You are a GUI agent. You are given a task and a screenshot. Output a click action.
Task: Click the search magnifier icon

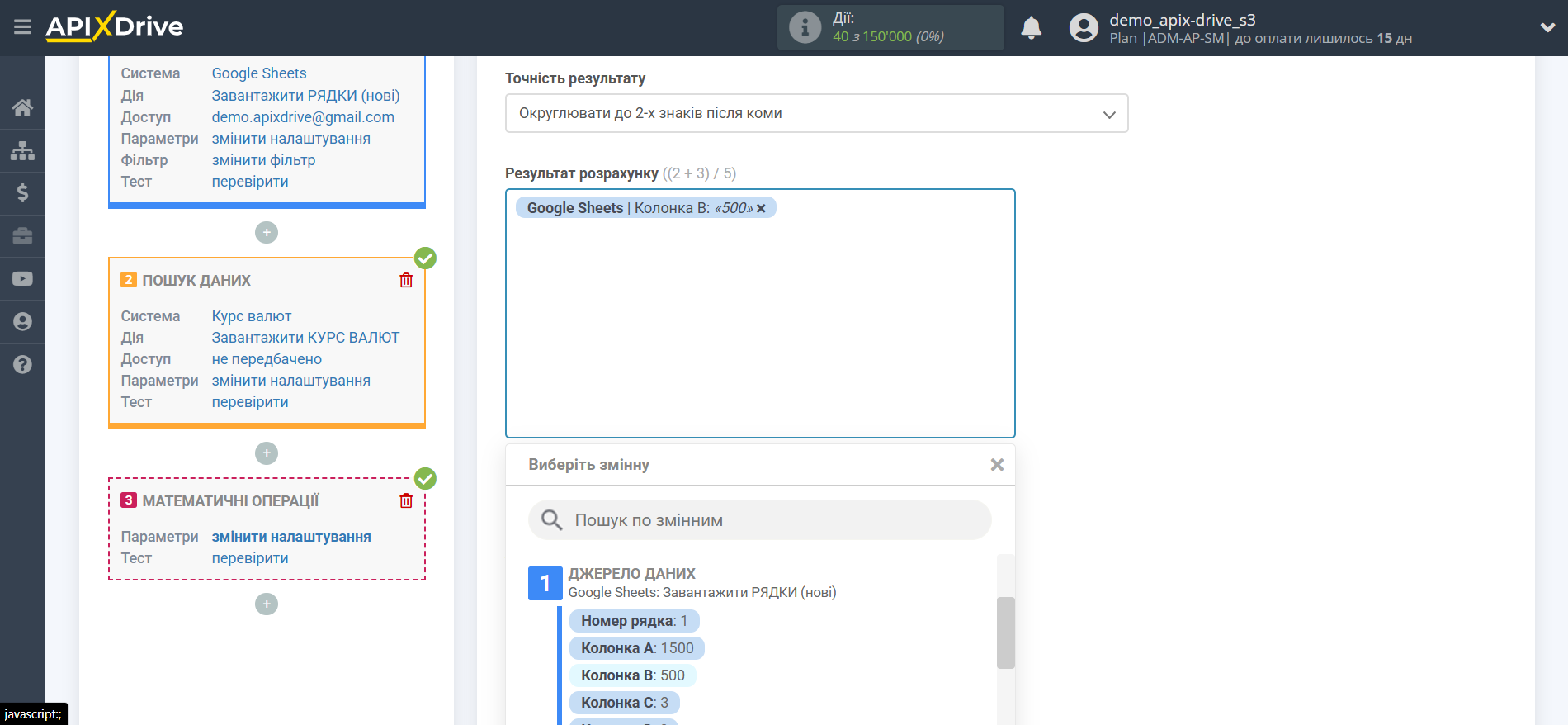[x=551, y=520]
